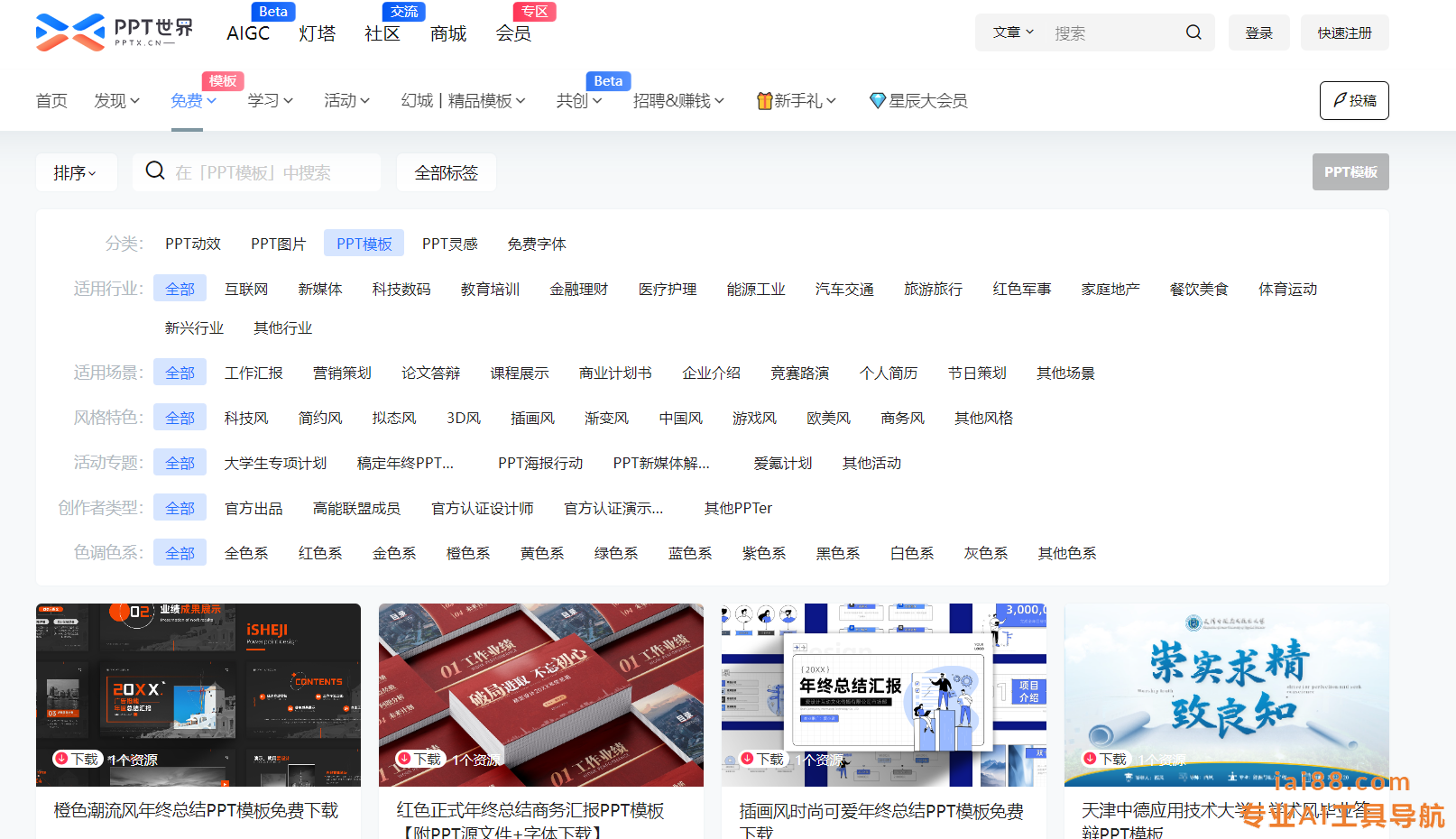Viewport: 1456px width, 839px height.
Task: Open the AIGC top menu item
Action: pyautogui.click(x=248, y=33)
